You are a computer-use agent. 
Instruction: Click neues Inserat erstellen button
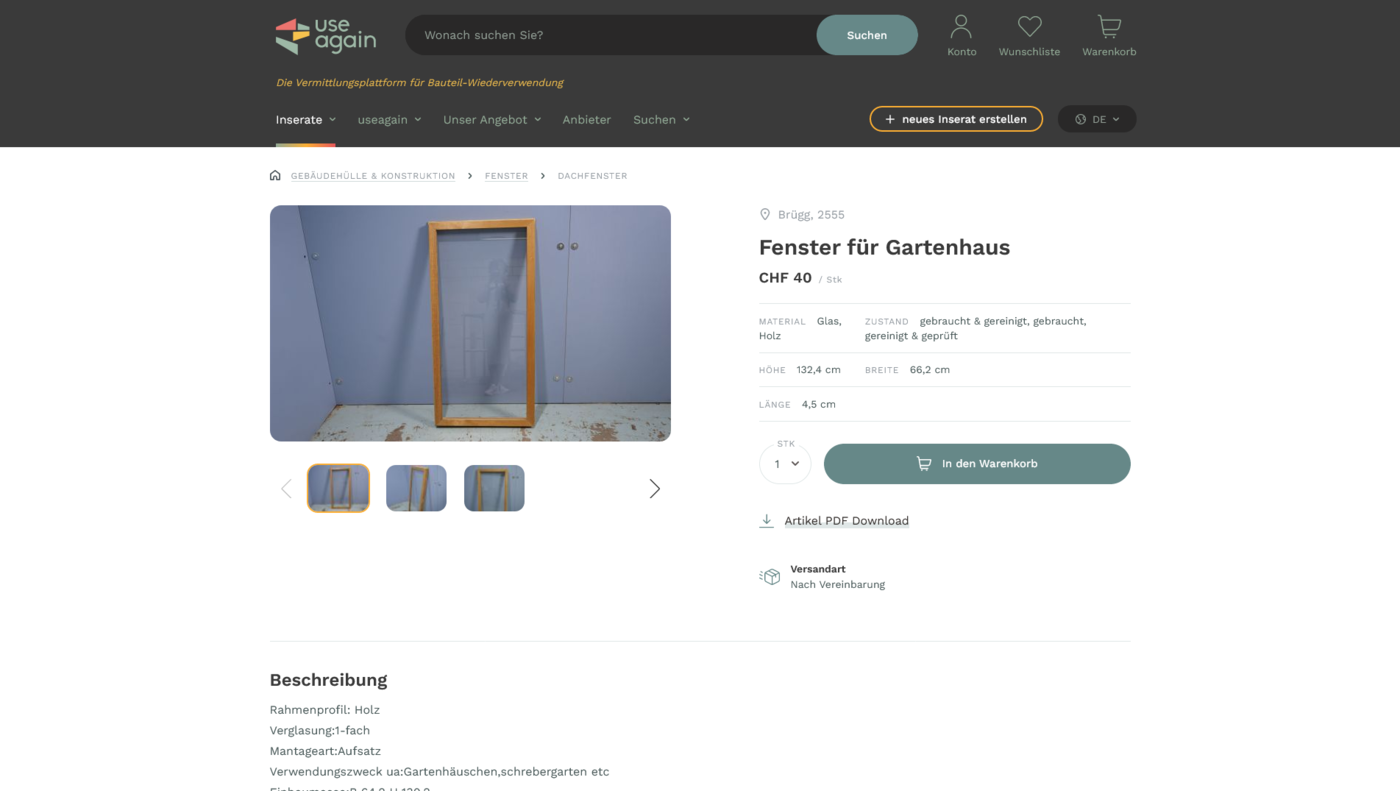point(956,119)
